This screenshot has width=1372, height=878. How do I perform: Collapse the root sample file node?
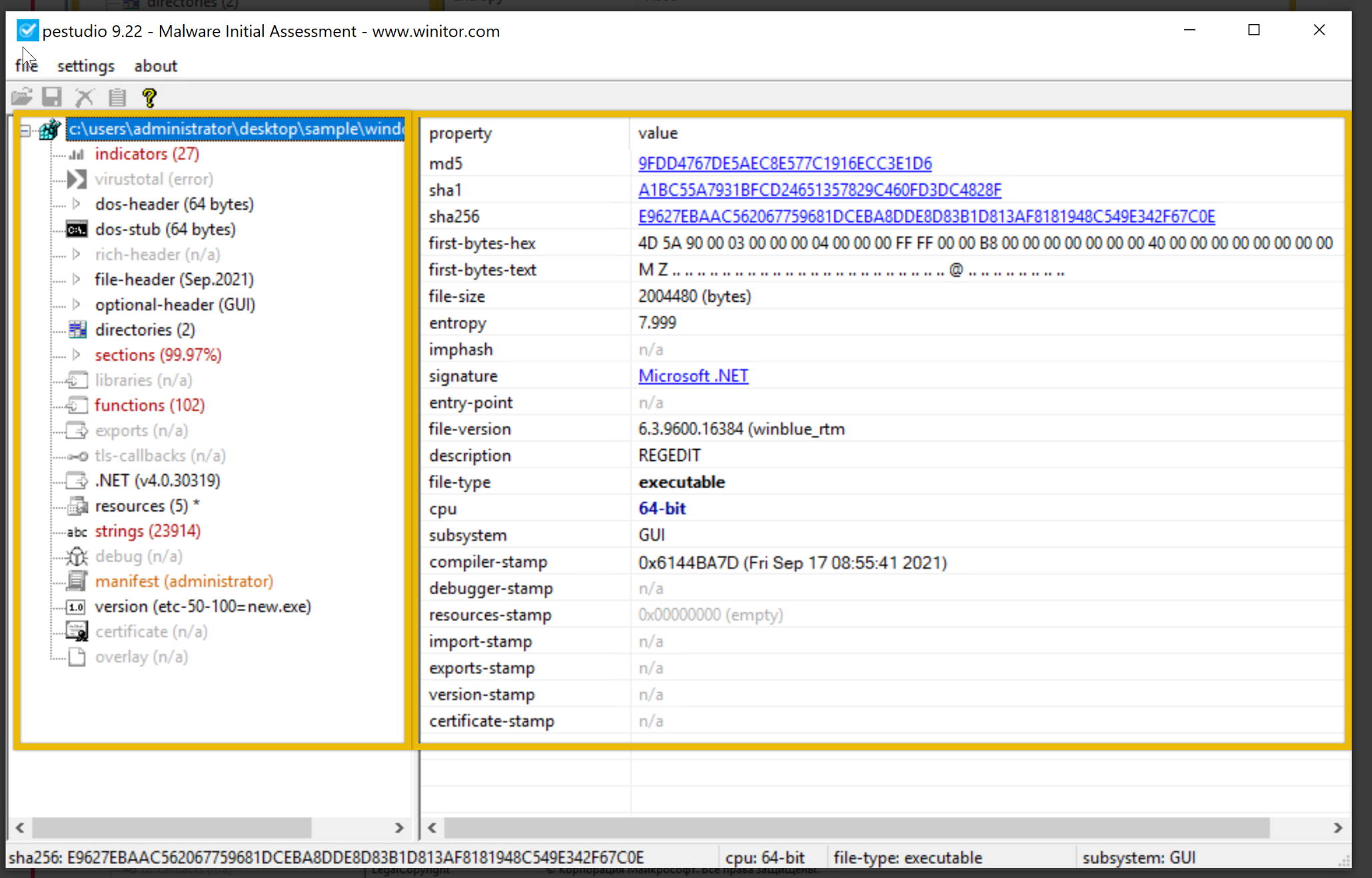point(25,129)
